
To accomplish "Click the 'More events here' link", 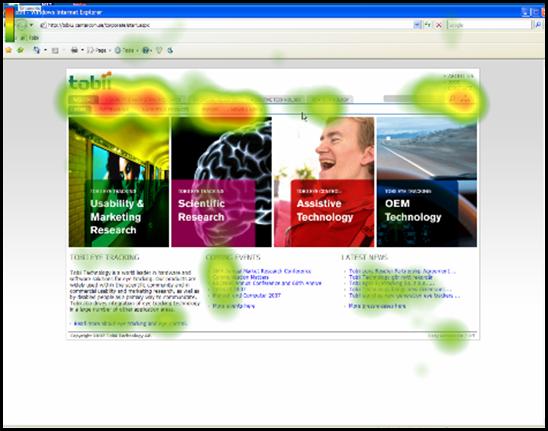I will tap(233, 306).
